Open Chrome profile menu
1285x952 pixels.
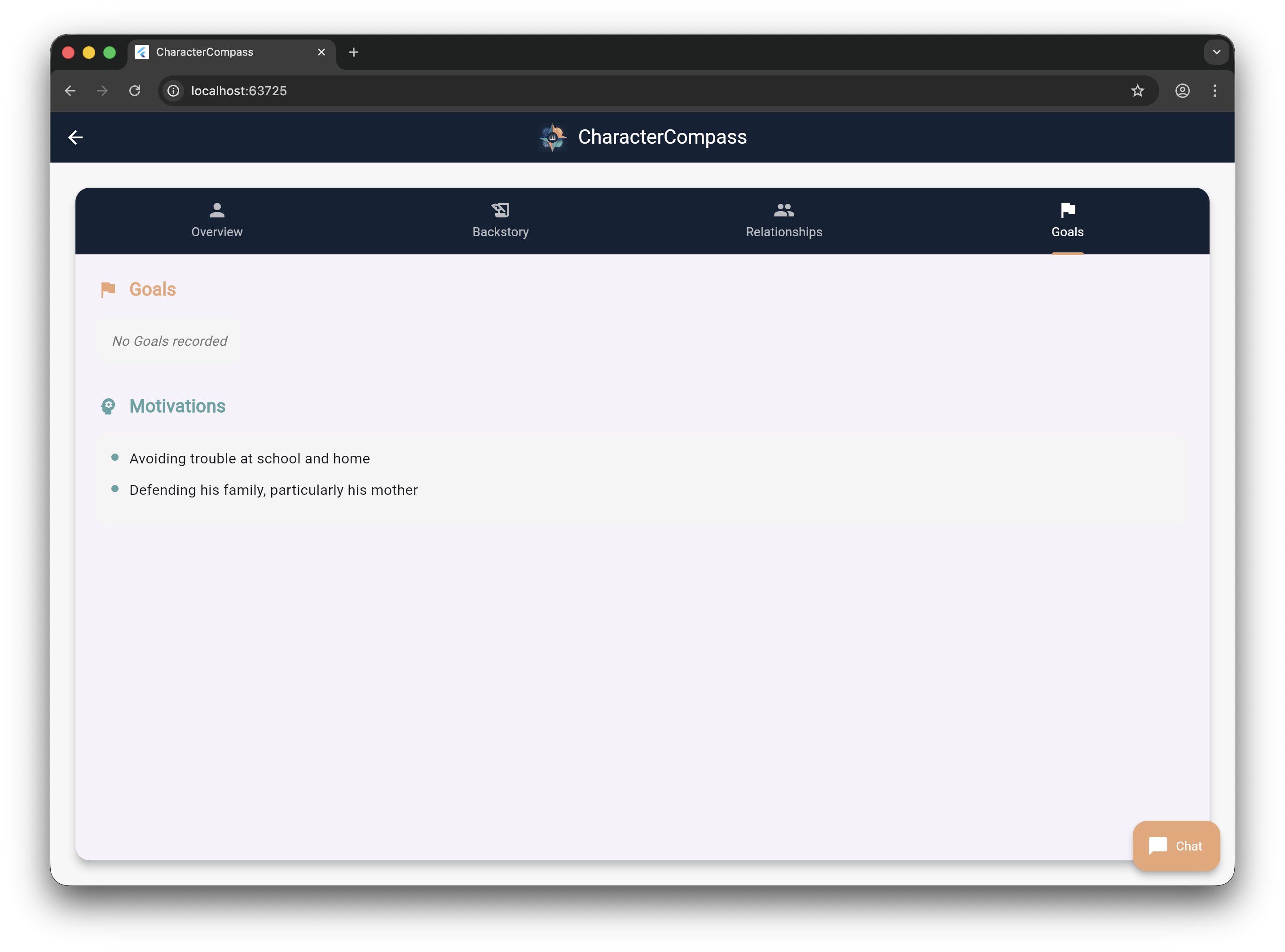pos(1182,90)
